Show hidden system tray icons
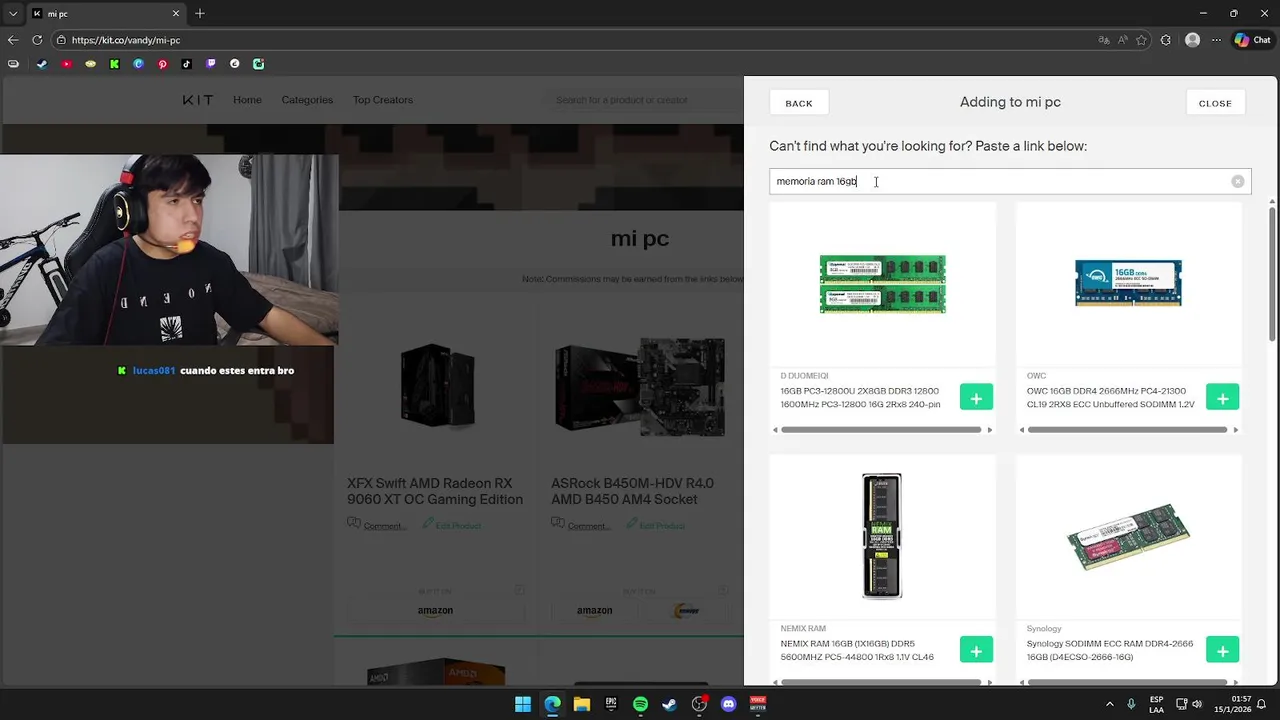 (x=1109, y=704)
